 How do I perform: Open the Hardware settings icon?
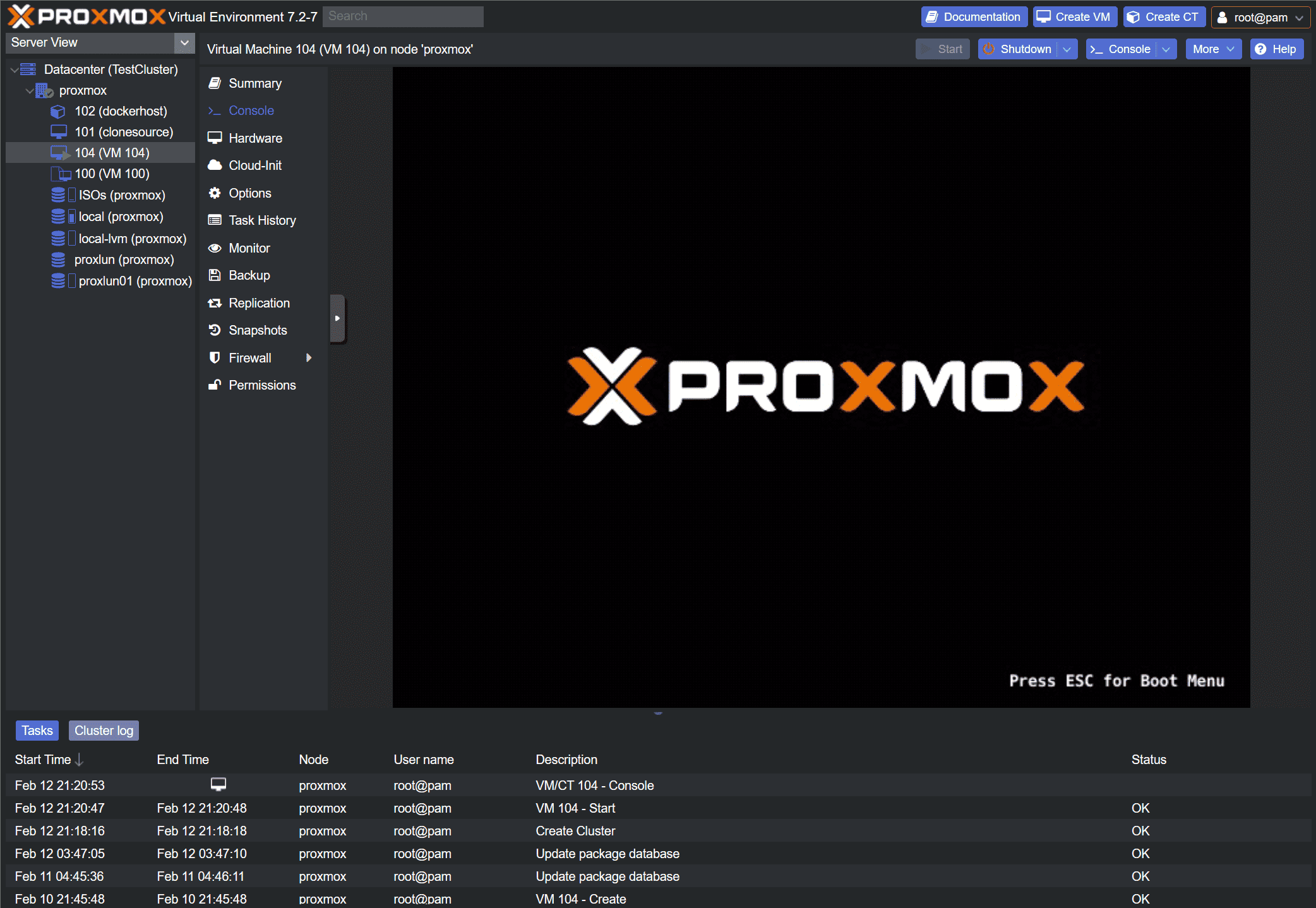[x=215, y=138]
